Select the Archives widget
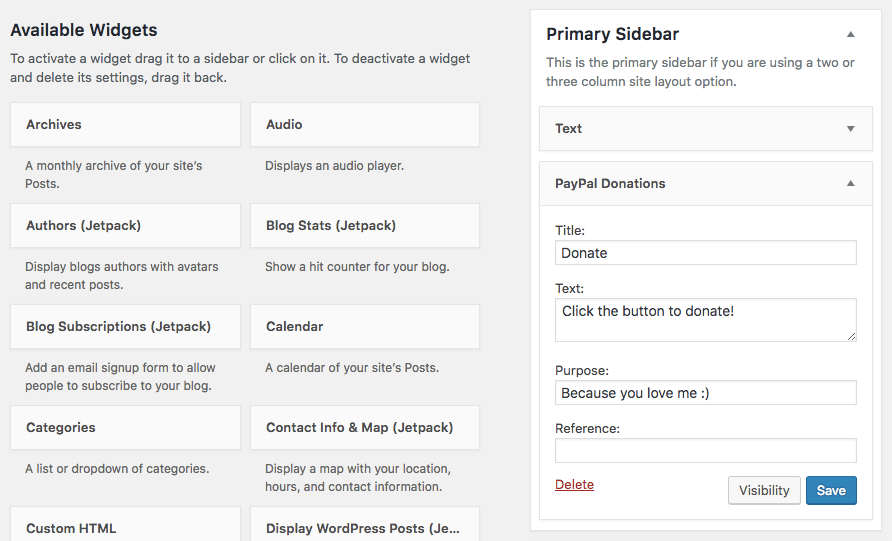The image size is (892, 541). 125,125
